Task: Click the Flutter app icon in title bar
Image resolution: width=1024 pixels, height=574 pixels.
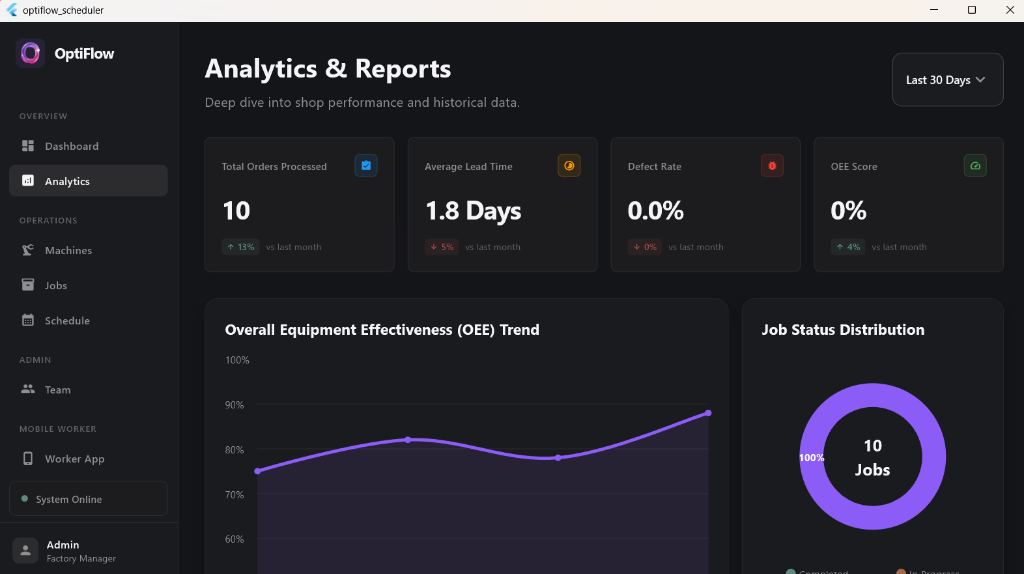Action: pyautogui.click(x=12, y=10)
